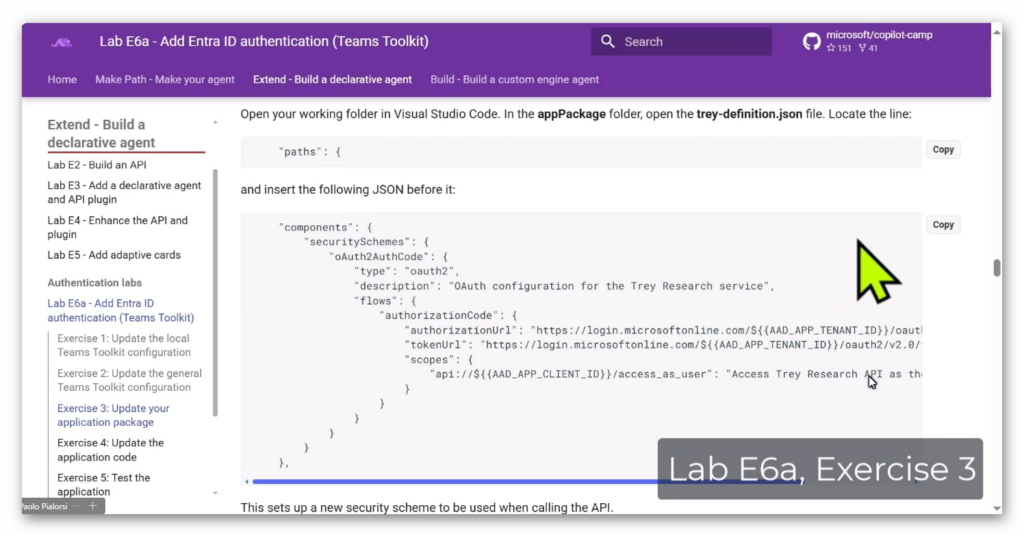The height and width of the screenshot is (536, 1024).
Task: Copy the "paths" code snippet
Action: tap(943, 150)
